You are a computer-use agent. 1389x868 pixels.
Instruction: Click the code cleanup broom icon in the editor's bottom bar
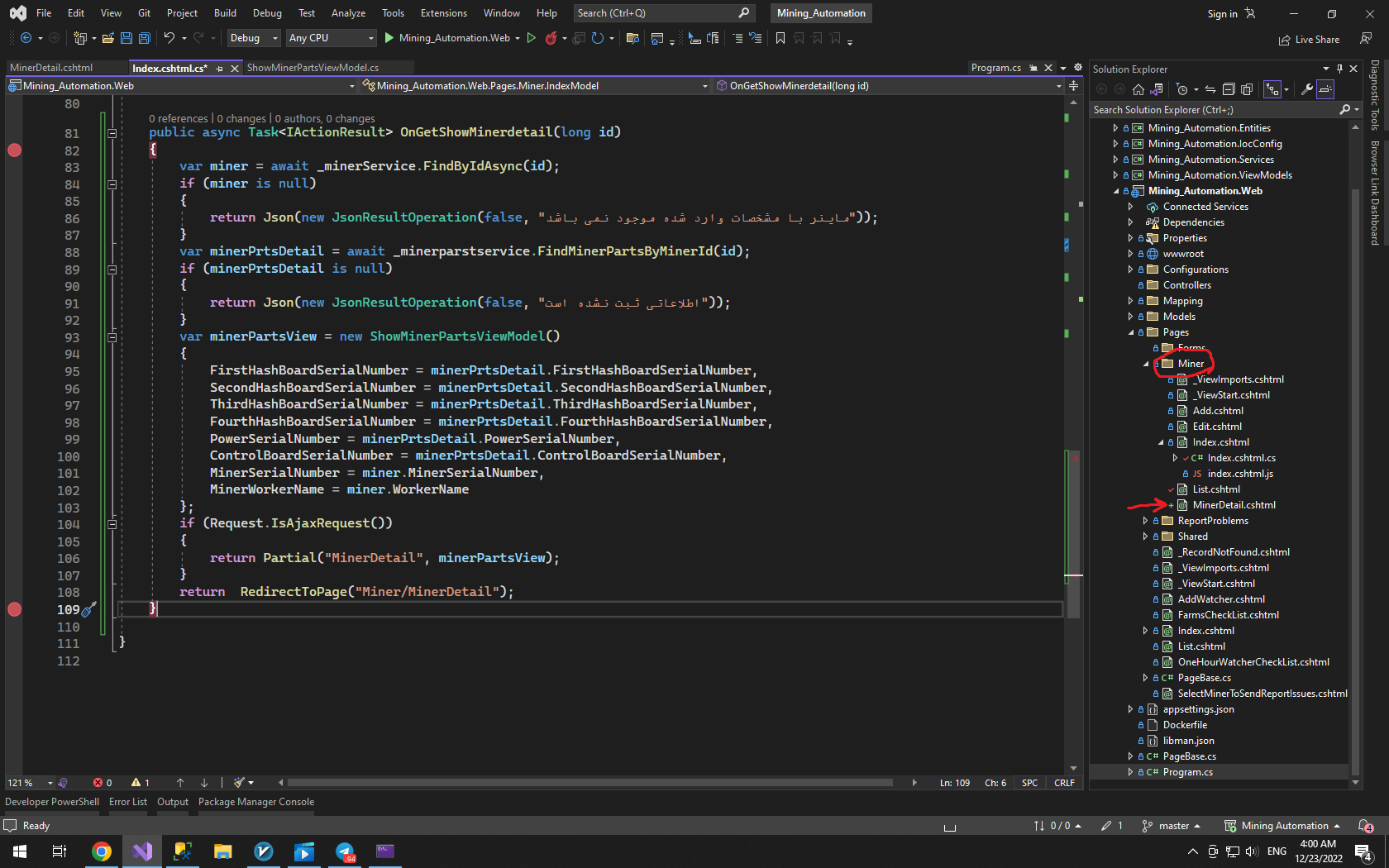point(240,782)
